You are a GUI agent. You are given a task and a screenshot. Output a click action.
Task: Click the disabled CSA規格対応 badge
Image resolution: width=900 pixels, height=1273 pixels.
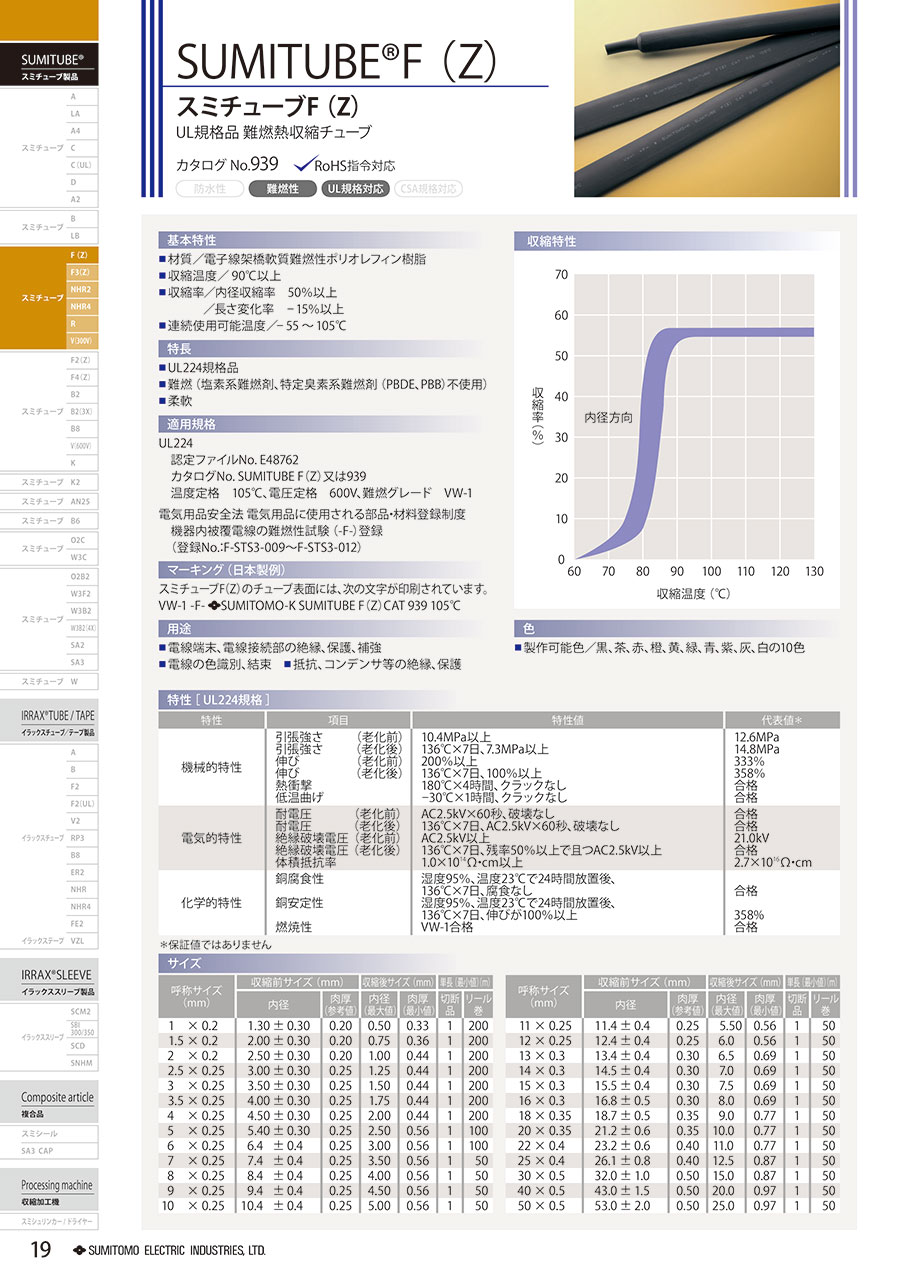click(x=428, y=188)
